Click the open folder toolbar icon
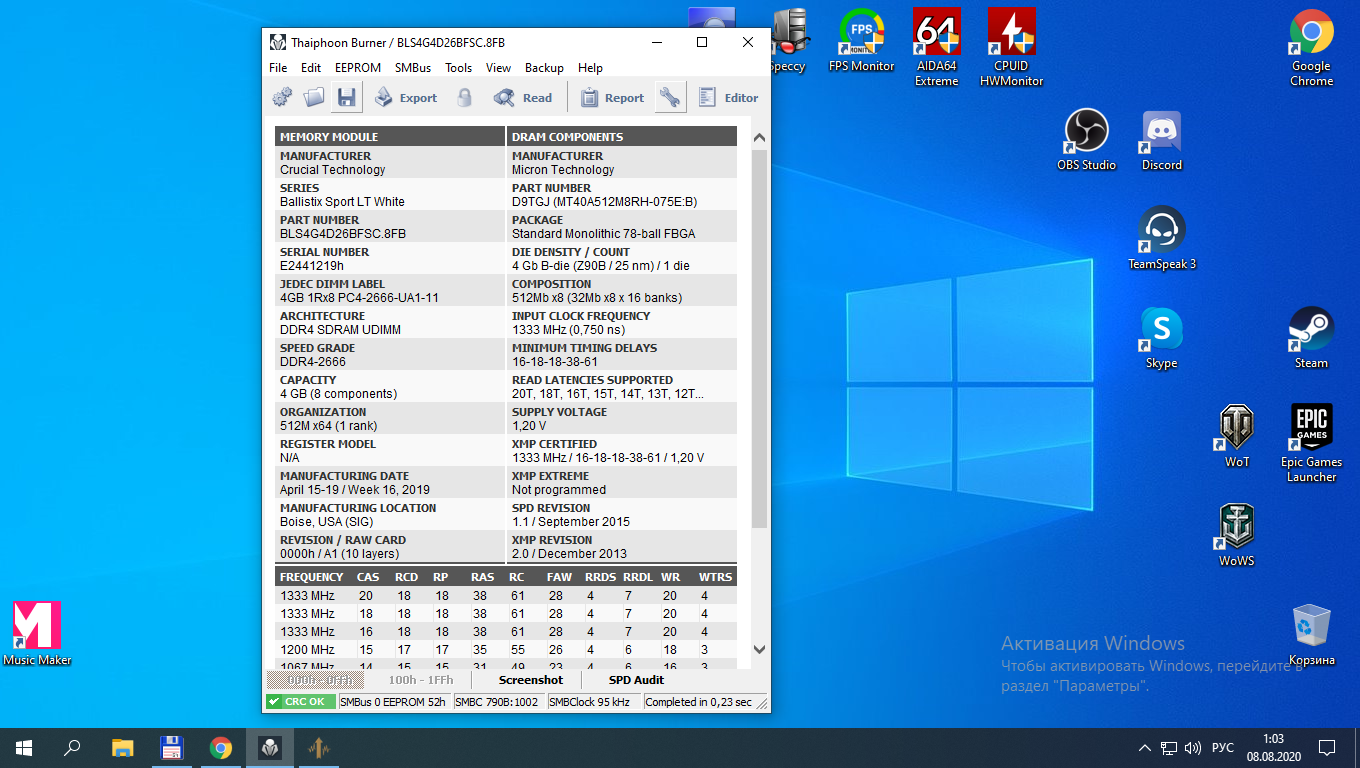 pyautogui.click(x=314, y=97)
